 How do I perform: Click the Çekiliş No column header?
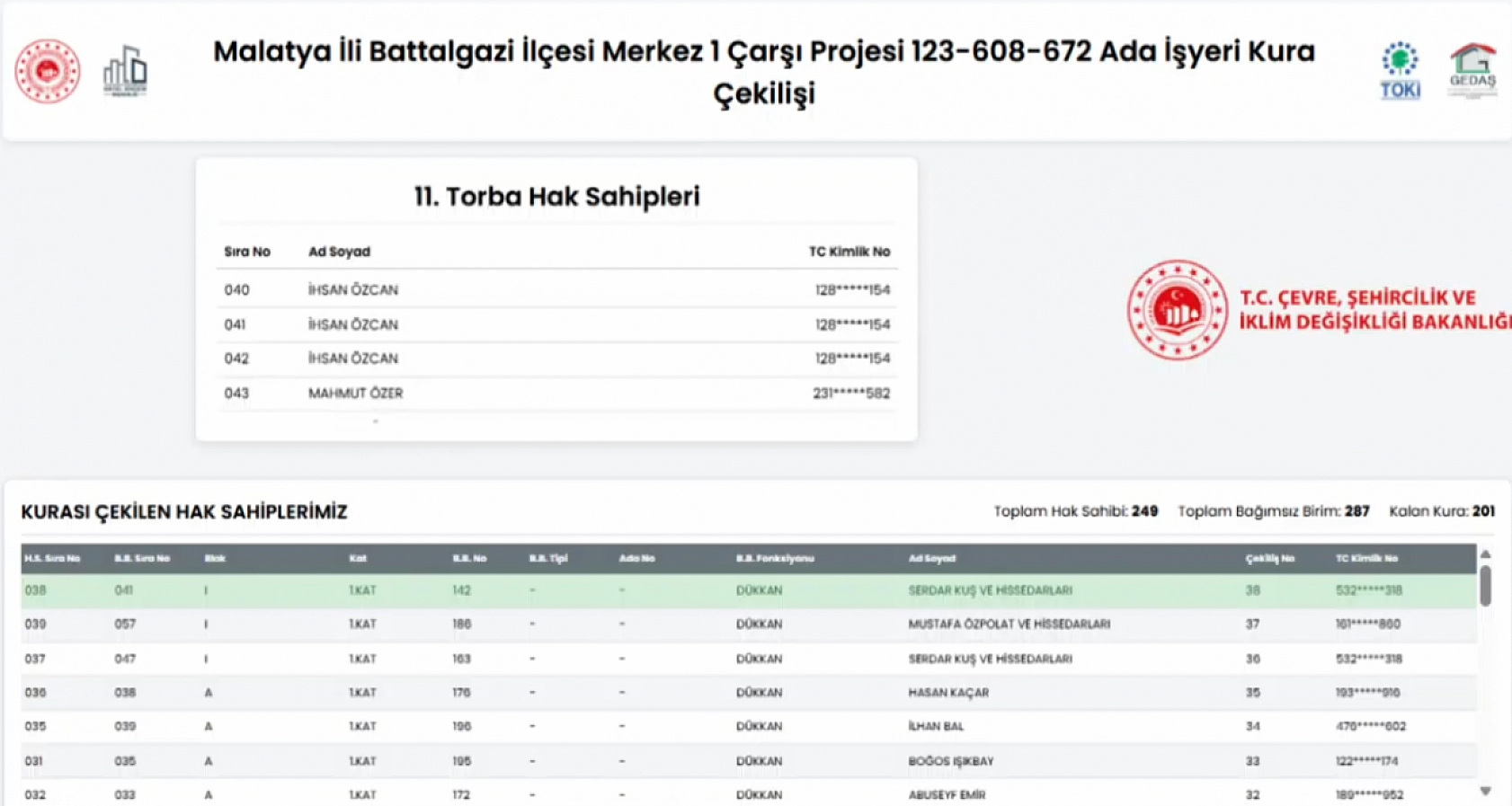tap(1269, 558)
